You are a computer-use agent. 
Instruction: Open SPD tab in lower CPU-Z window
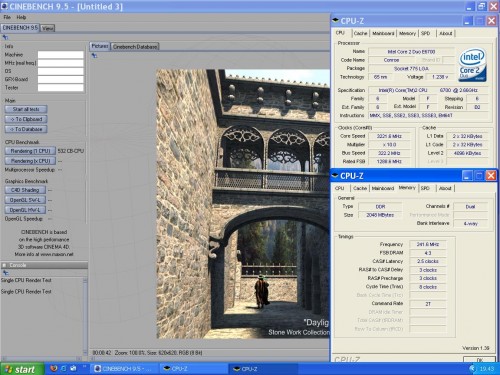click(x=425, y=188)
